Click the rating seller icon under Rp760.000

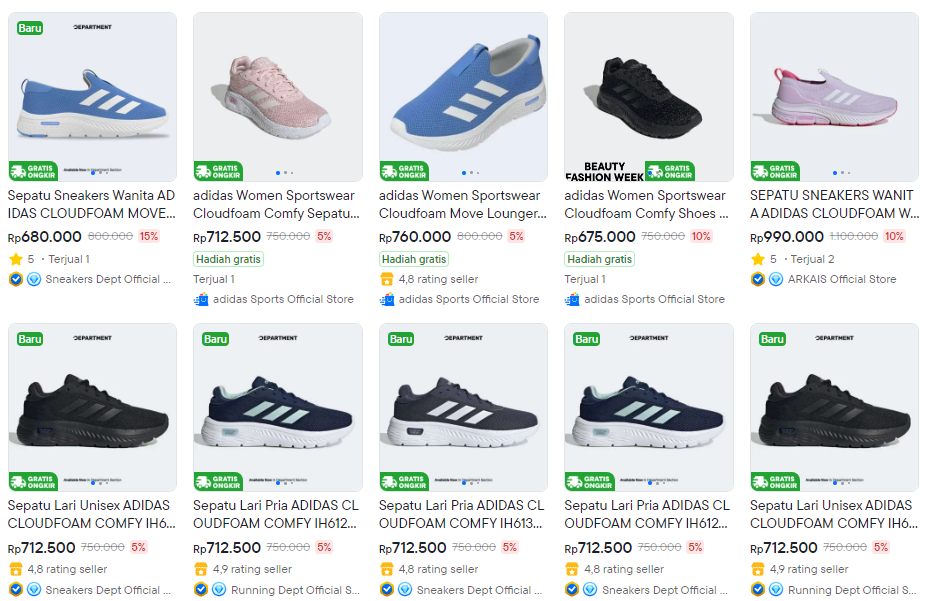(387, 279)
